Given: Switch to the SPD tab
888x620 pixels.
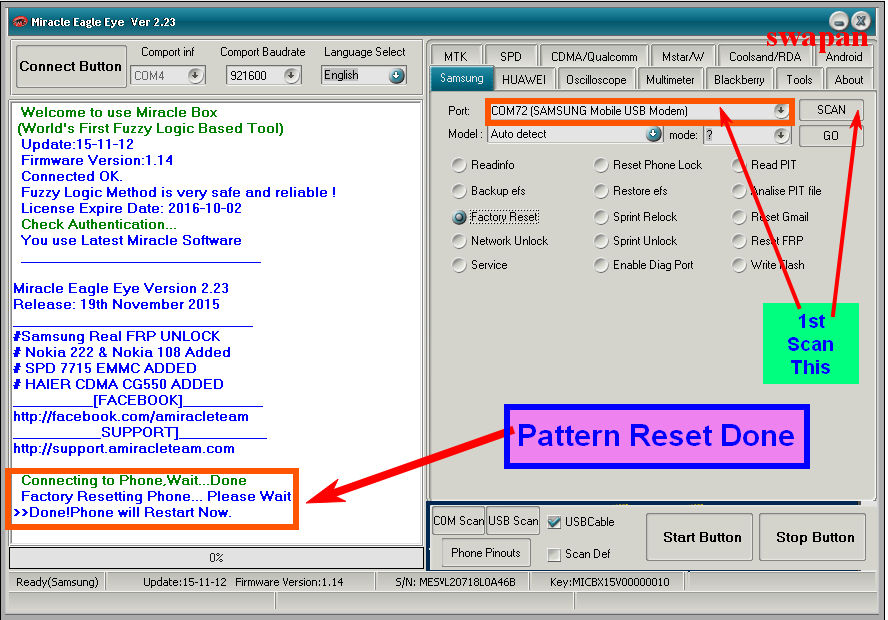Looking at the screenshot, I should tap(510, 57).
